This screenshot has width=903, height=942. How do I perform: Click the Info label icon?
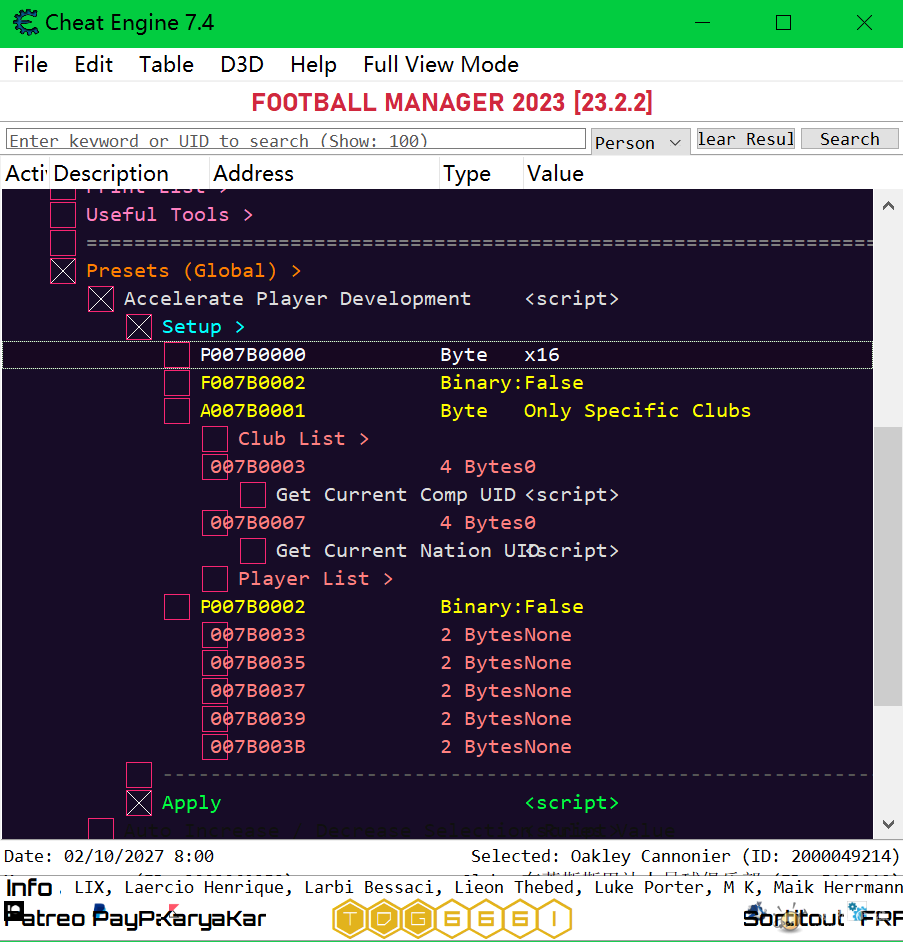30,888
